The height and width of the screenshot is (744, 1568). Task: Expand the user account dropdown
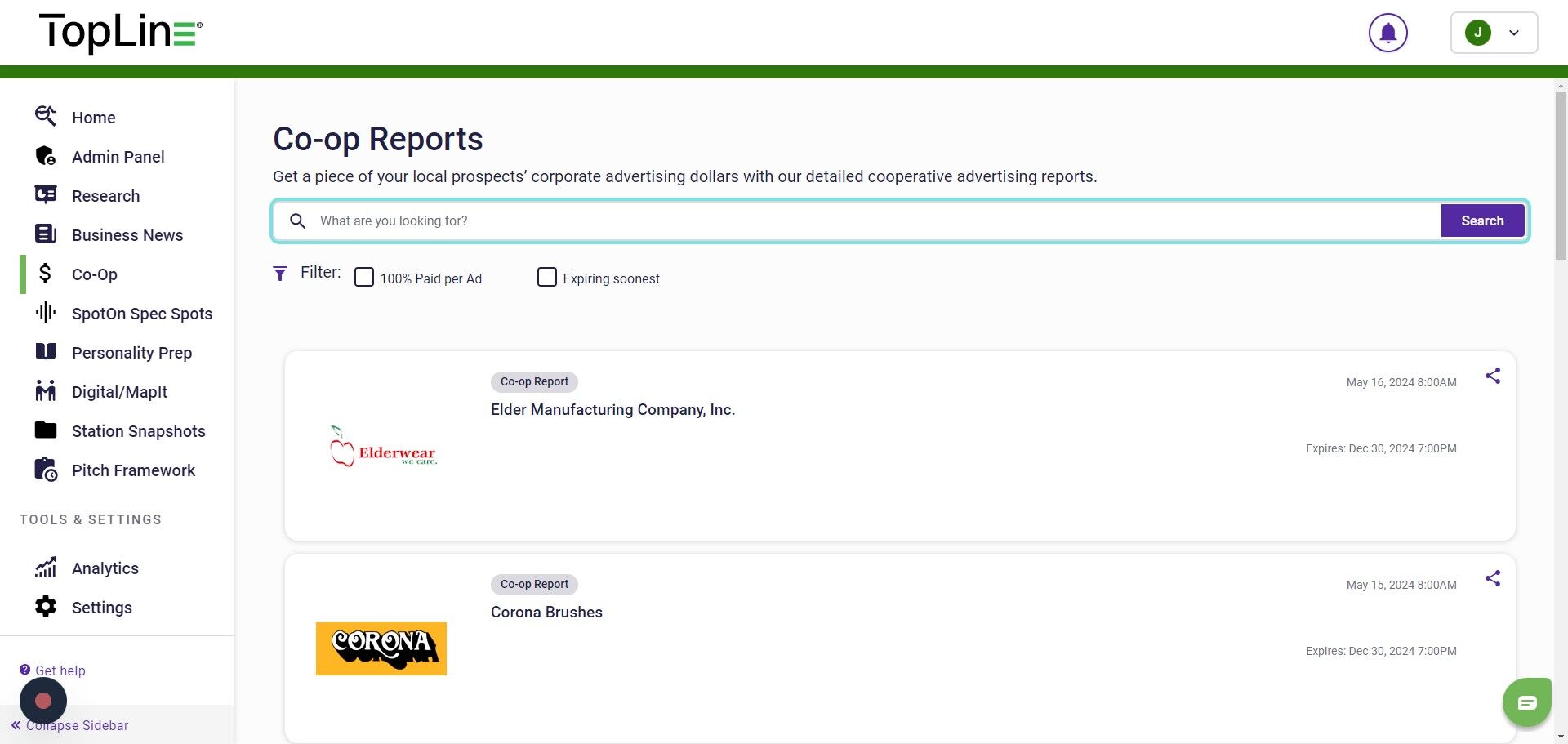[1494, 33]
